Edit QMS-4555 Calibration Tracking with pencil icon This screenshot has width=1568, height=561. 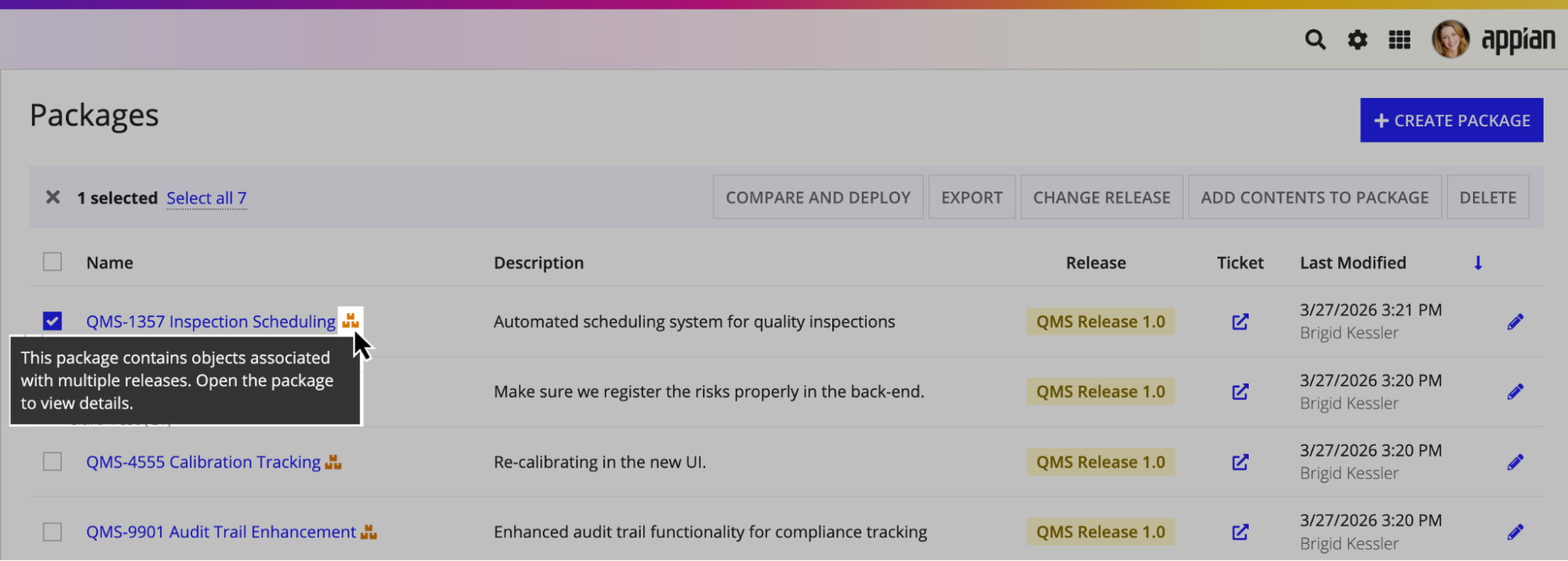1515,462
